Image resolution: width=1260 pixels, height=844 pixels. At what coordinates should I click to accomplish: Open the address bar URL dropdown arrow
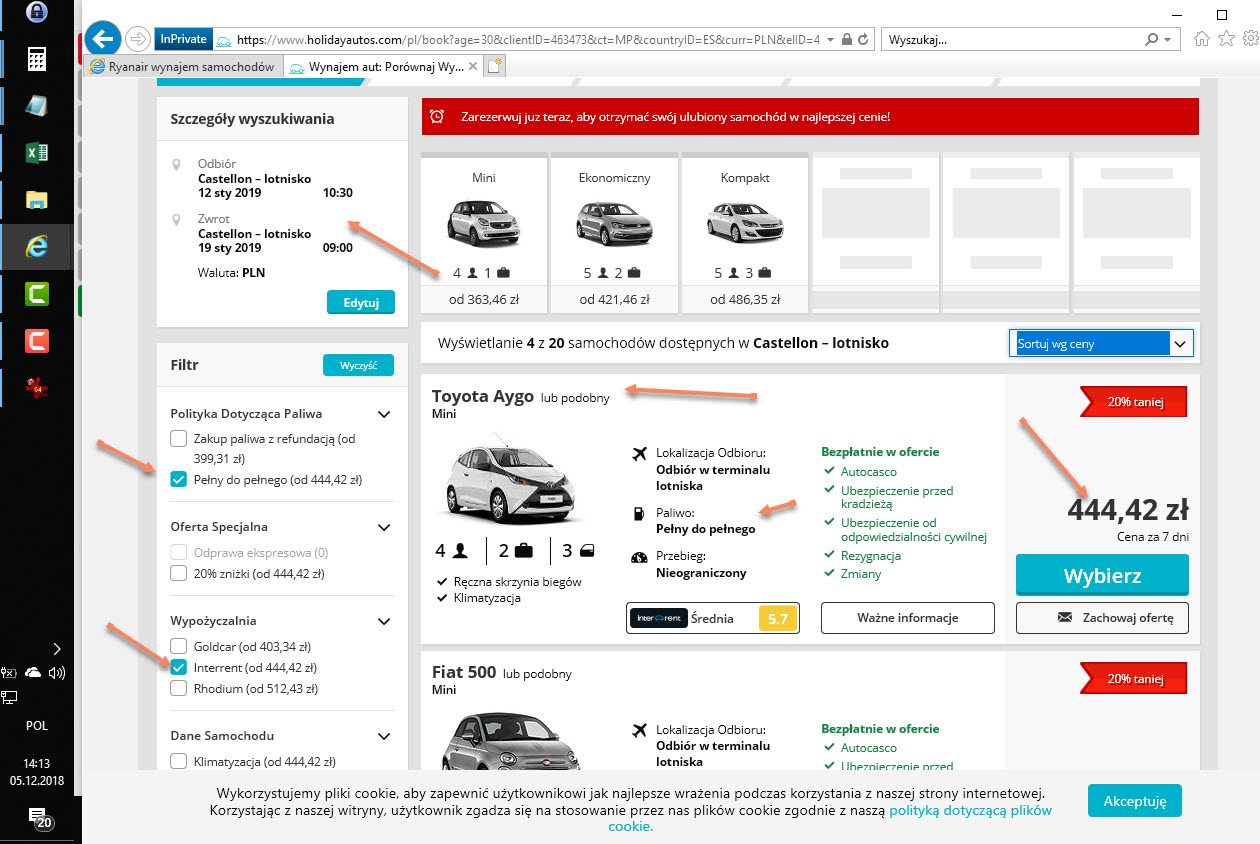coord(830,40)
